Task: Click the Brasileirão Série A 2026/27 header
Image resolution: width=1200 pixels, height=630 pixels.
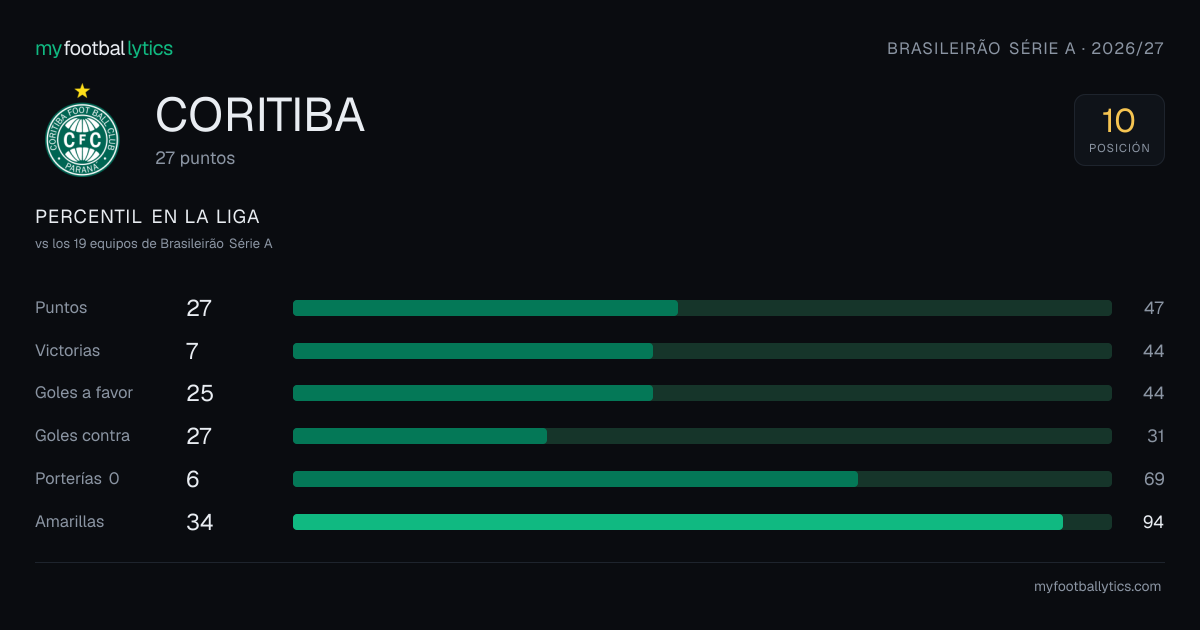Action: (x=1026, y=48)
